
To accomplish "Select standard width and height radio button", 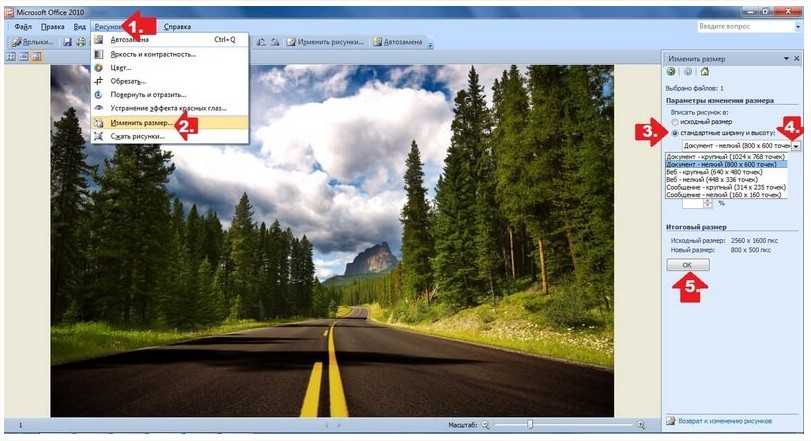I will tap(675, 132).
